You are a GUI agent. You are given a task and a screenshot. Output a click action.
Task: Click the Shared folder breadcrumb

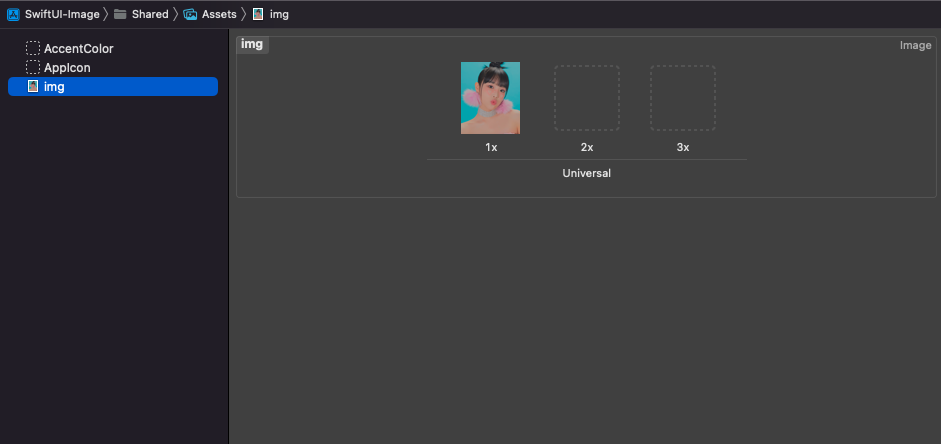pyautogui.click(x=150, y=14)
